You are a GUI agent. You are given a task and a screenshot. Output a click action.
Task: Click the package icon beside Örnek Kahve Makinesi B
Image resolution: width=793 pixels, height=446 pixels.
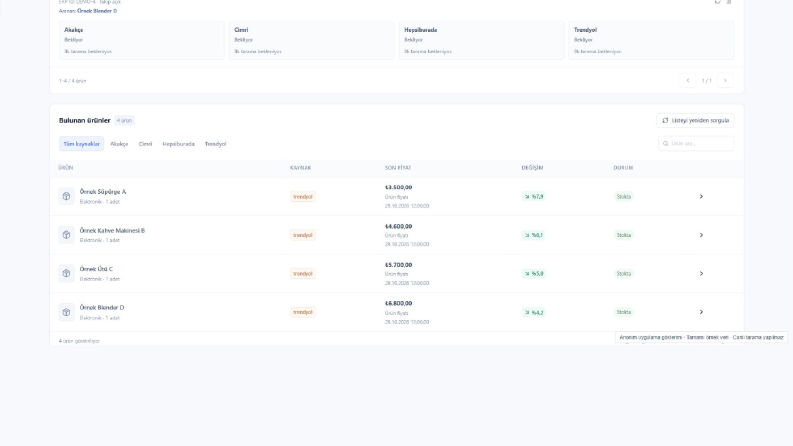click(x=66, y=235)
